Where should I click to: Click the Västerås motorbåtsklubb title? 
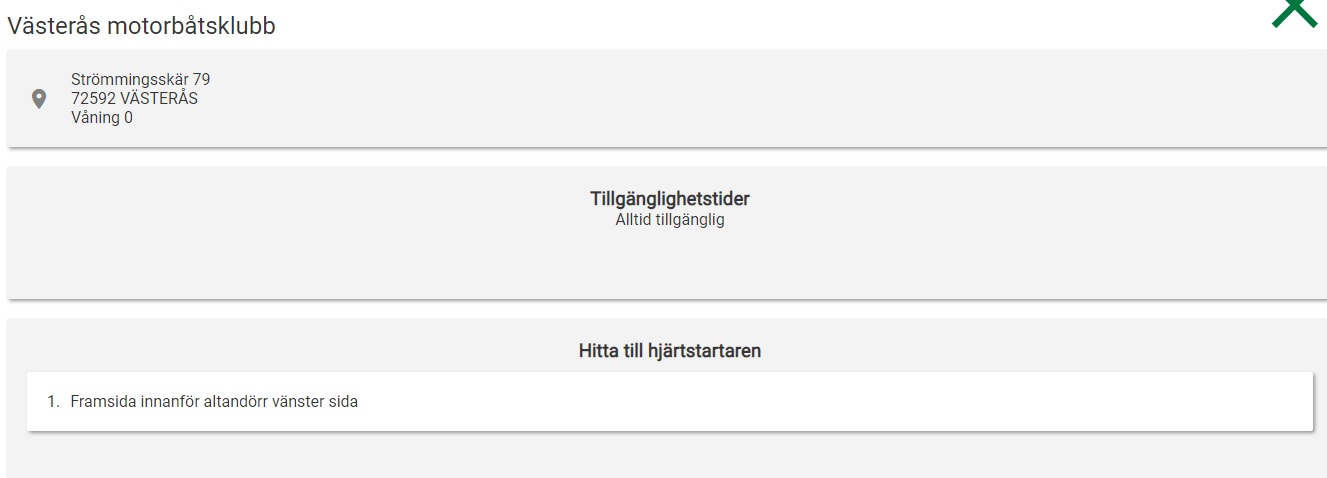click(x=141, y=26)
